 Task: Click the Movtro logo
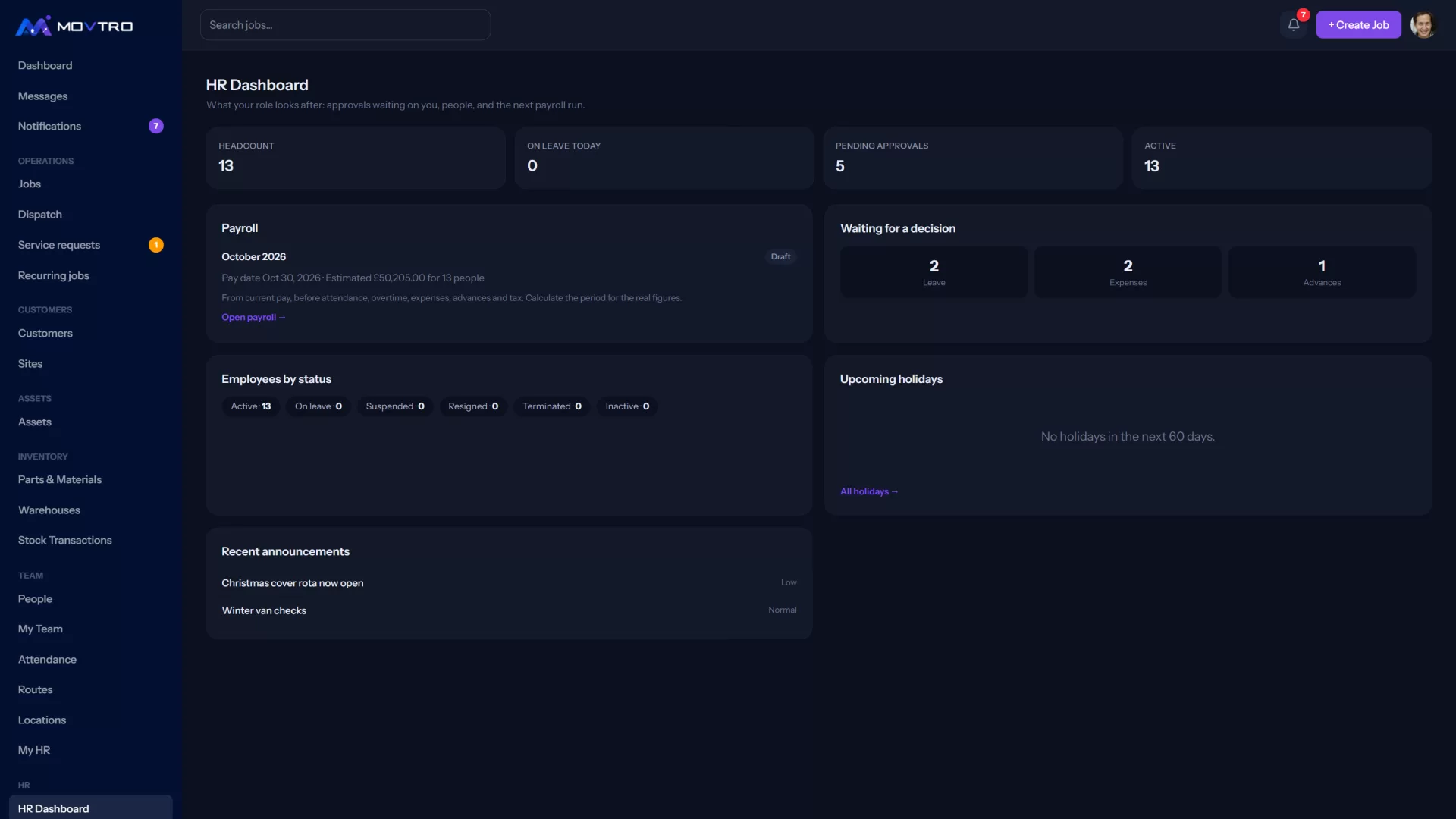[x=74, y=26]
